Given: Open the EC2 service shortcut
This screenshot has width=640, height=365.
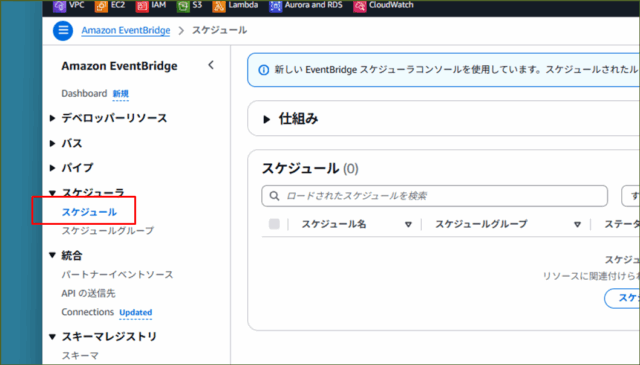Looking at the screenshot, I should 110,5.
